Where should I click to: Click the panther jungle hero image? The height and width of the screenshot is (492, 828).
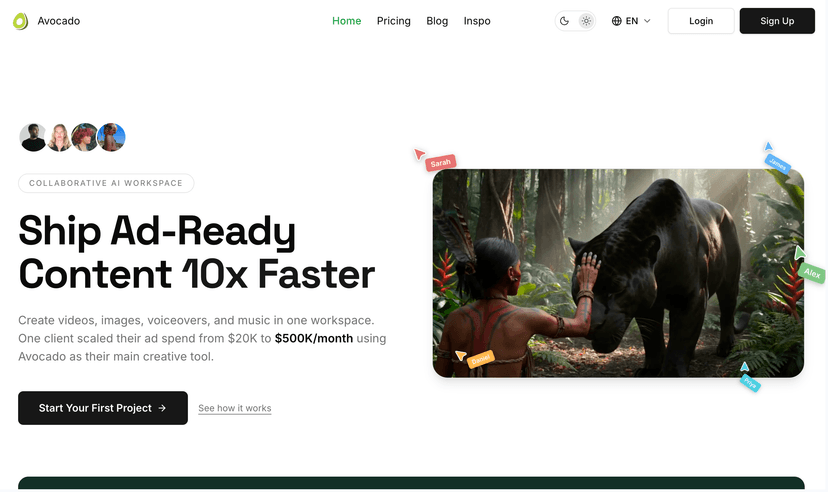[x=618, y=273]
